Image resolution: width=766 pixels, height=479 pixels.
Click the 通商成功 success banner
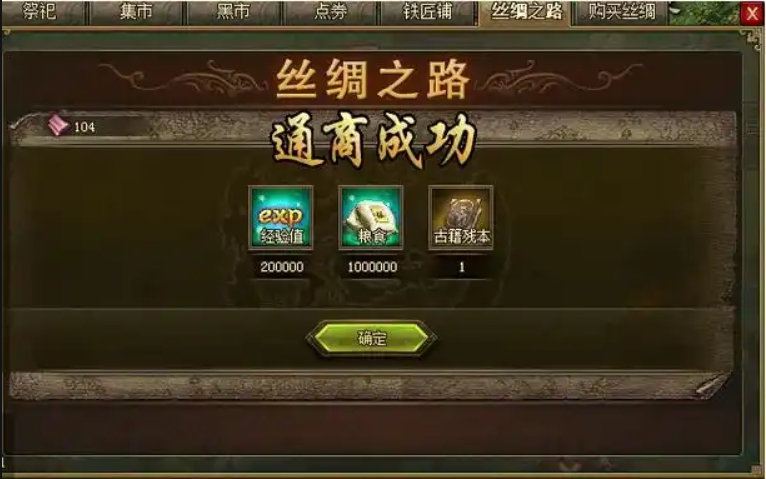pyautogui.click(x=373, y=139)
